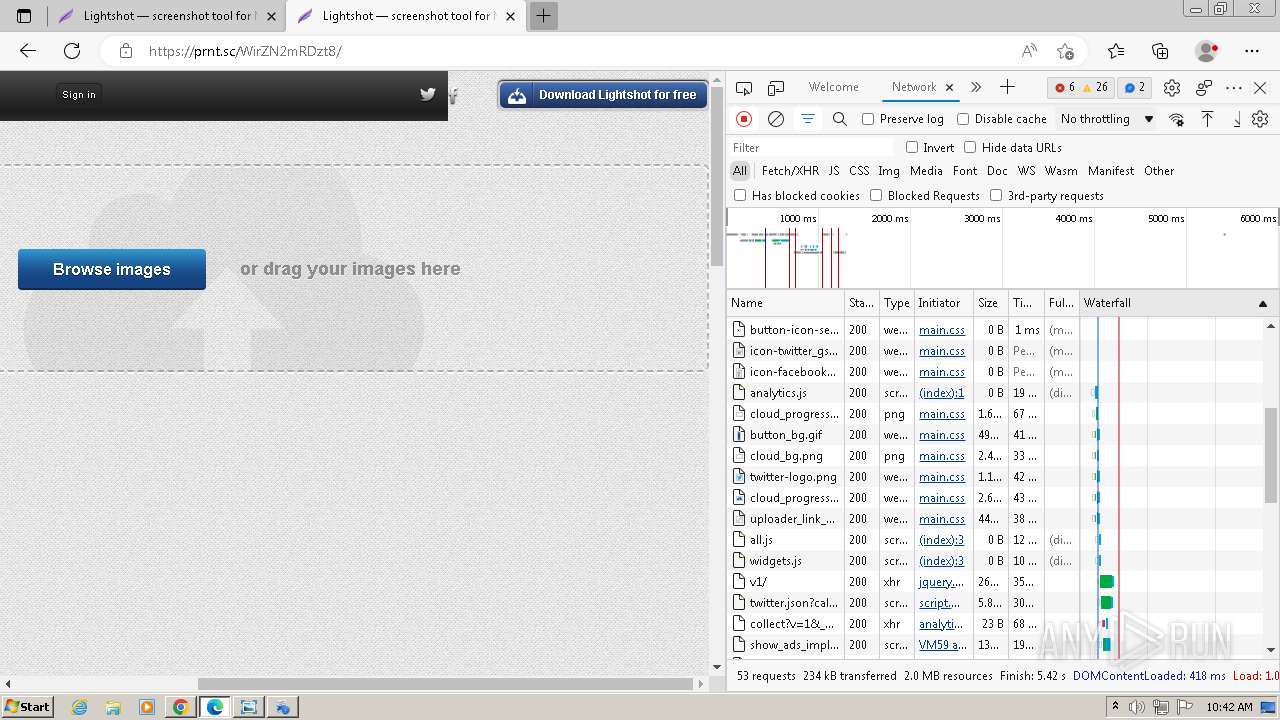Sort requests by the Name column header
Screen dimensions: 1280x720
(786, 303)
